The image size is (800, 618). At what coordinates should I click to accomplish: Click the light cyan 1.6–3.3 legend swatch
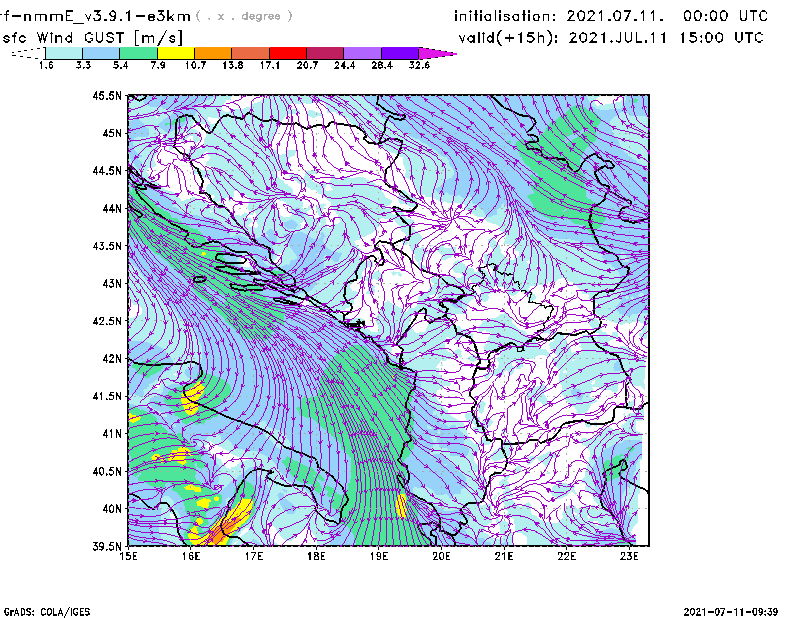[x=64, y=53]
